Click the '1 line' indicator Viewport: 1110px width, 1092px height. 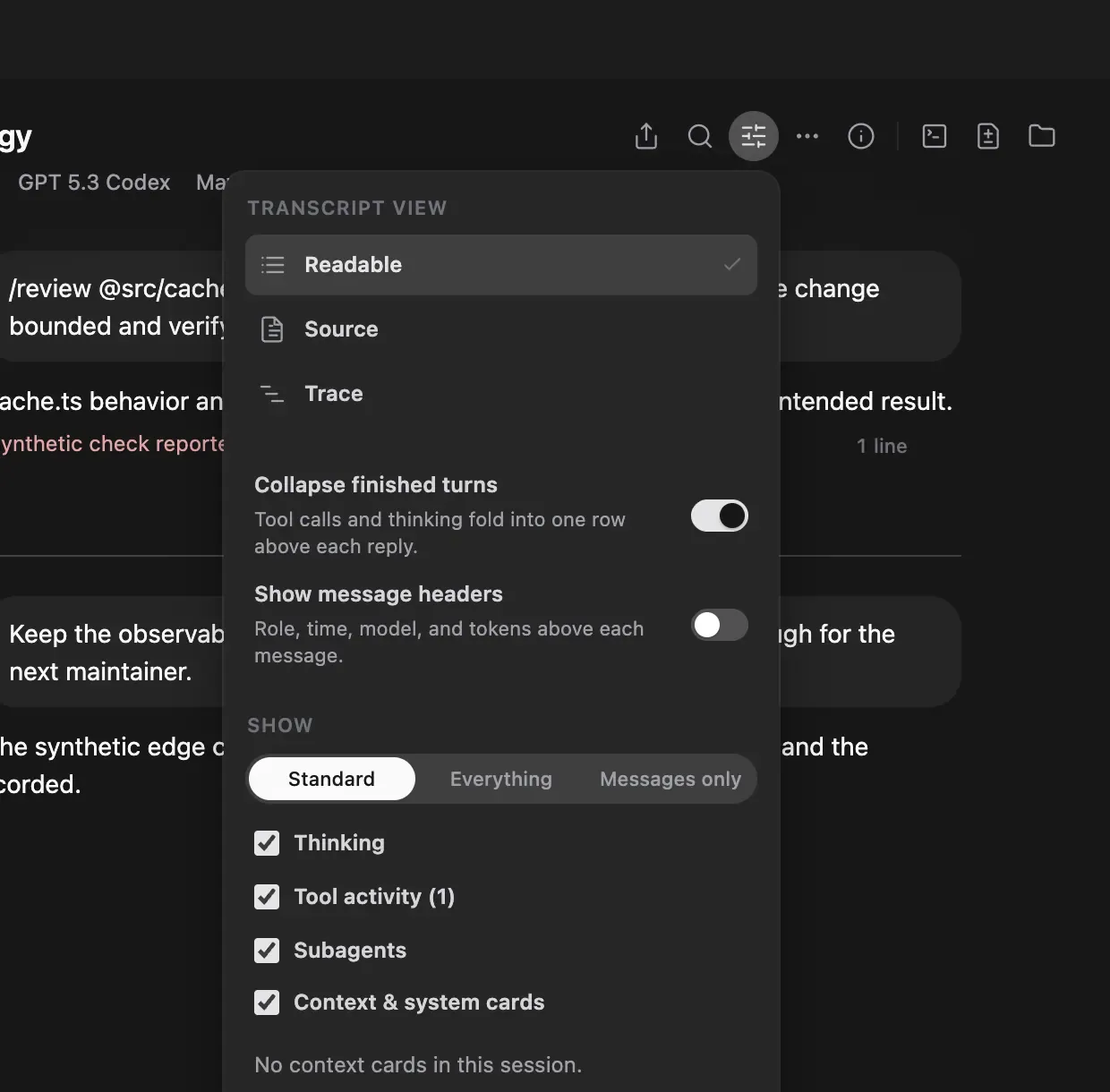[882, 446]
